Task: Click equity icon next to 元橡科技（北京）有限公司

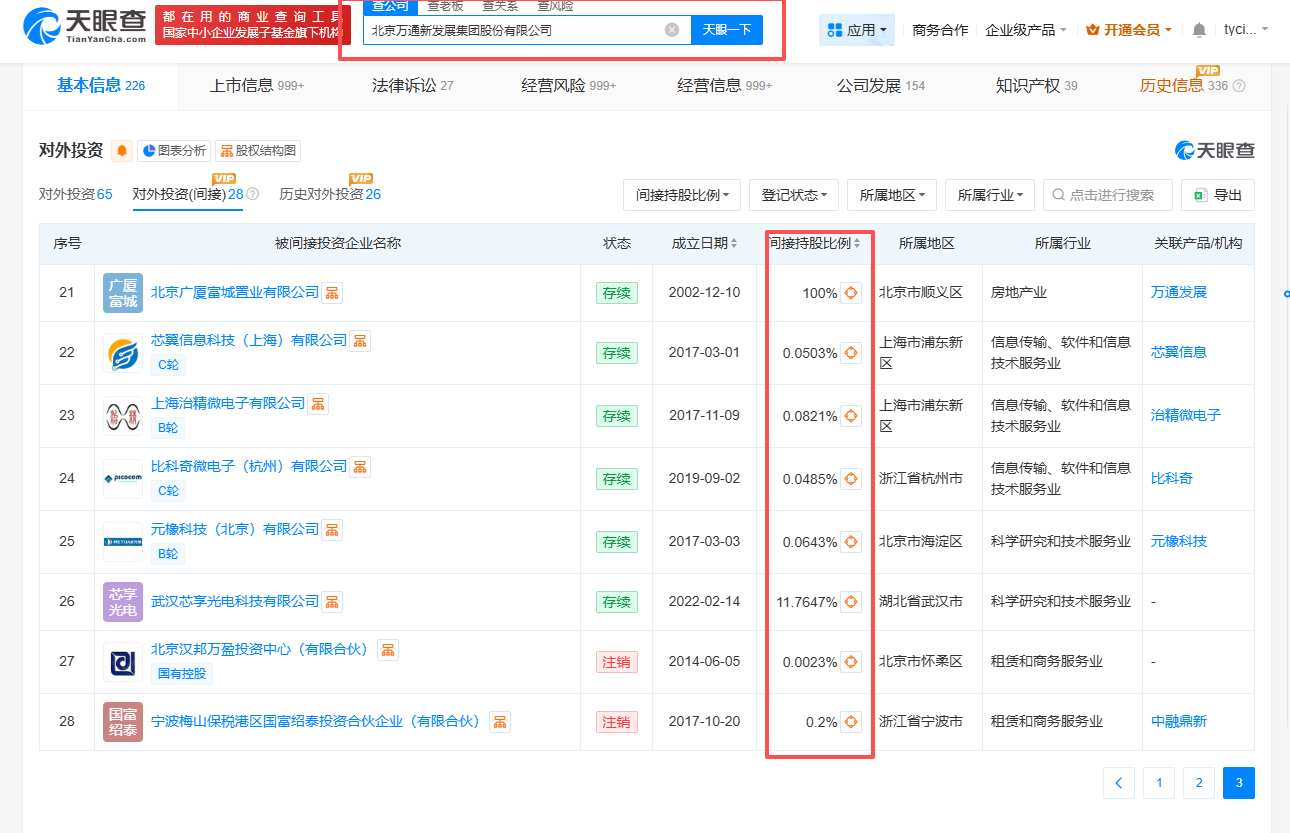Action: (x=332, y=530)
